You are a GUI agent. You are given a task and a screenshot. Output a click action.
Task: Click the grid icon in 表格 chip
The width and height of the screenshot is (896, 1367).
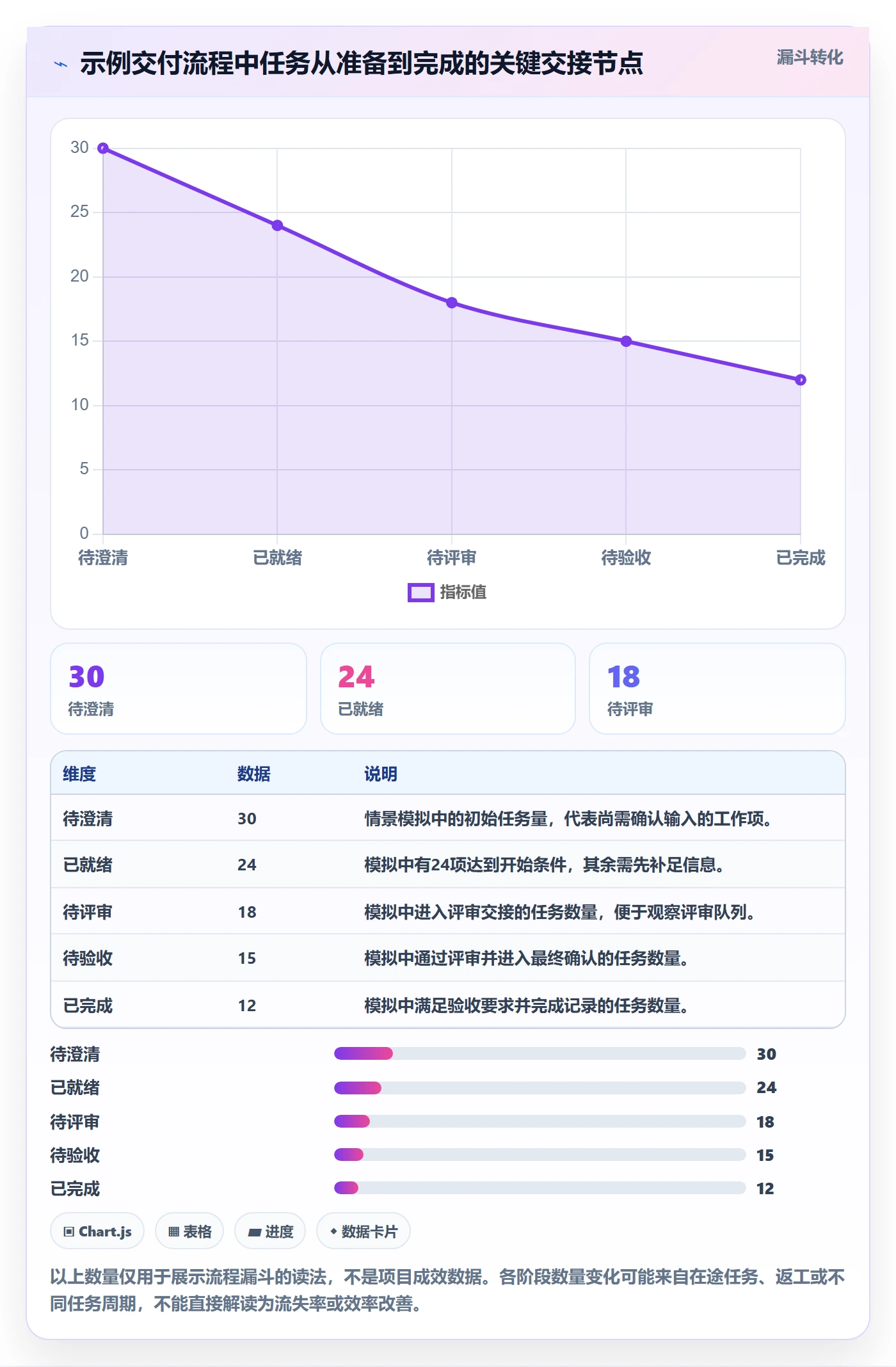(174, 1232)
